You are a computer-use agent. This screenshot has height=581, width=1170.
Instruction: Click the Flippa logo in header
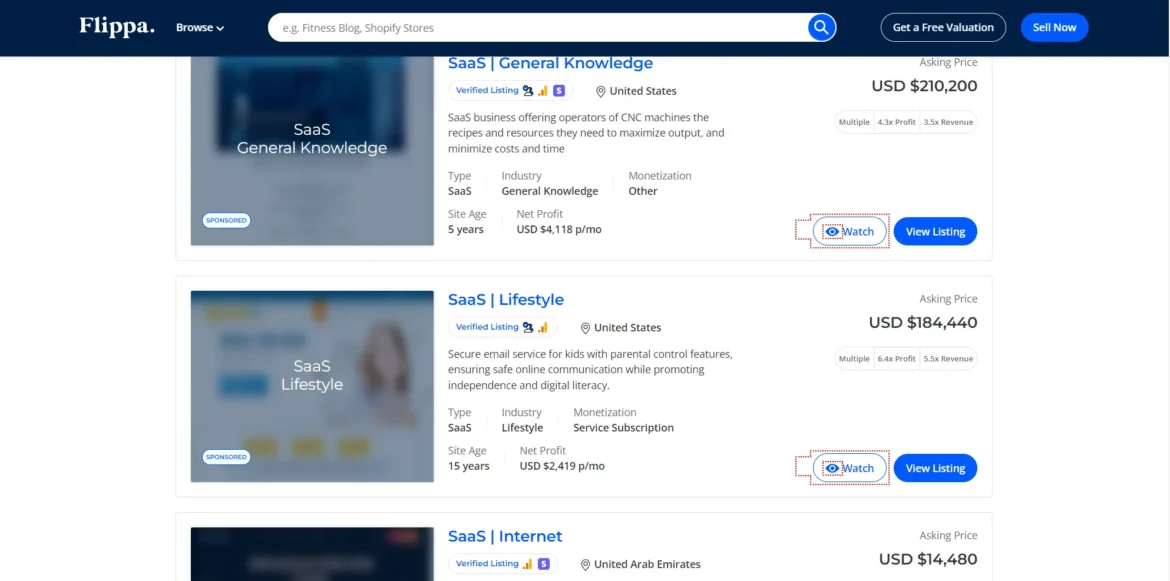[117, 27]
